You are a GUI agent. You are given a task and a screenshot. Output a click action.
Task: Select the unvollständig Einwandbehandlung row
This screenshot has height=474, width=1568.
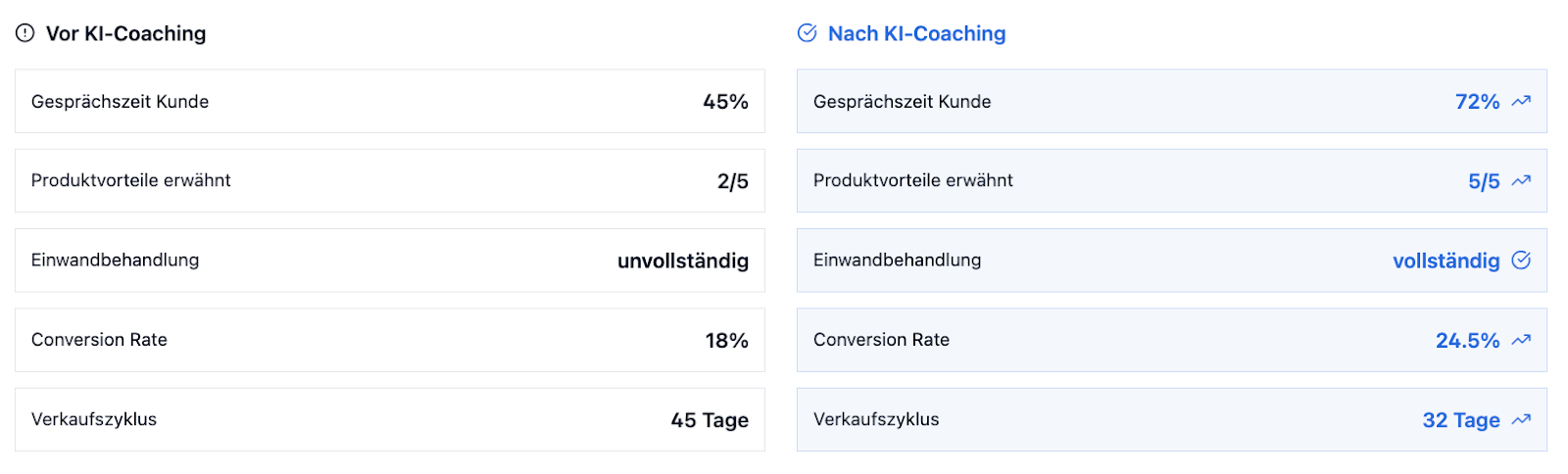(x=390, y=261)
